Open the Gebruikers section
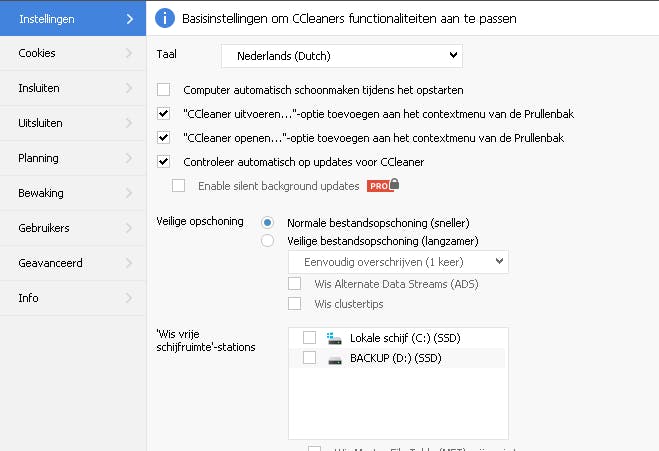Image resolution: width=659 pixels, height=451 pixels. pos(73,228)
